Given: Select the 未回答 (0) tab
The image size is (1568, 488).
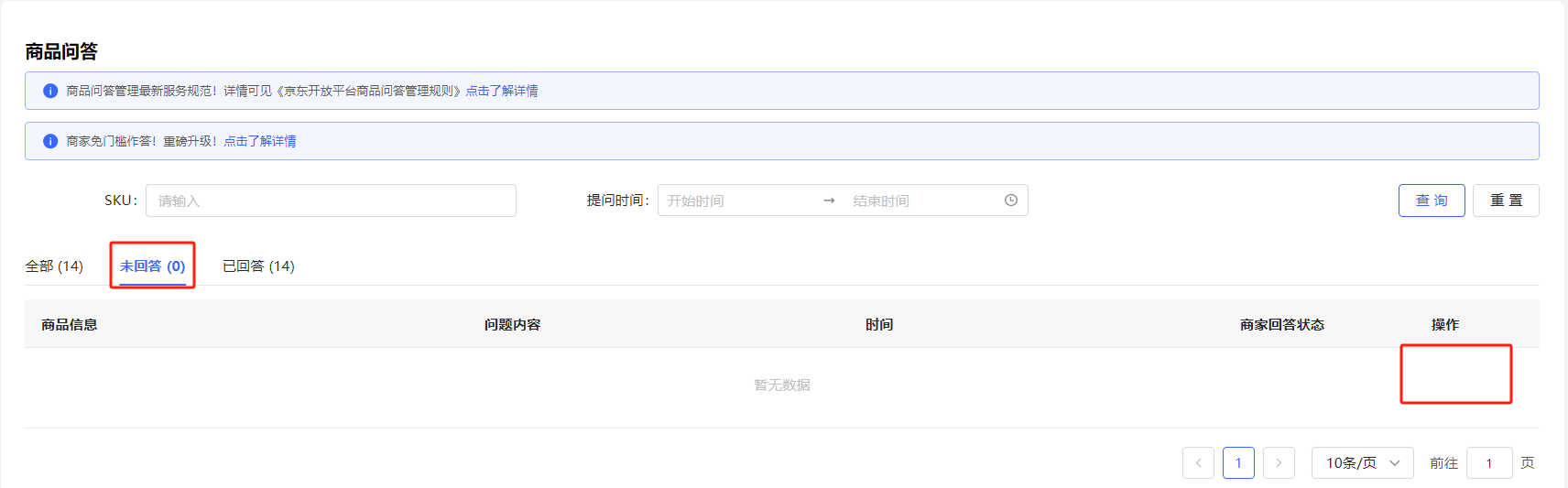Looking at the screenshot, I should pos(152,266).
